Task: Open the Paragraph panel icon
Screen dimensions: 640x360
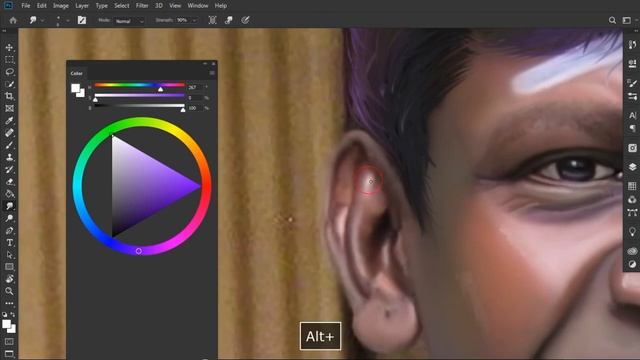Action: click(x=632, y=128)
